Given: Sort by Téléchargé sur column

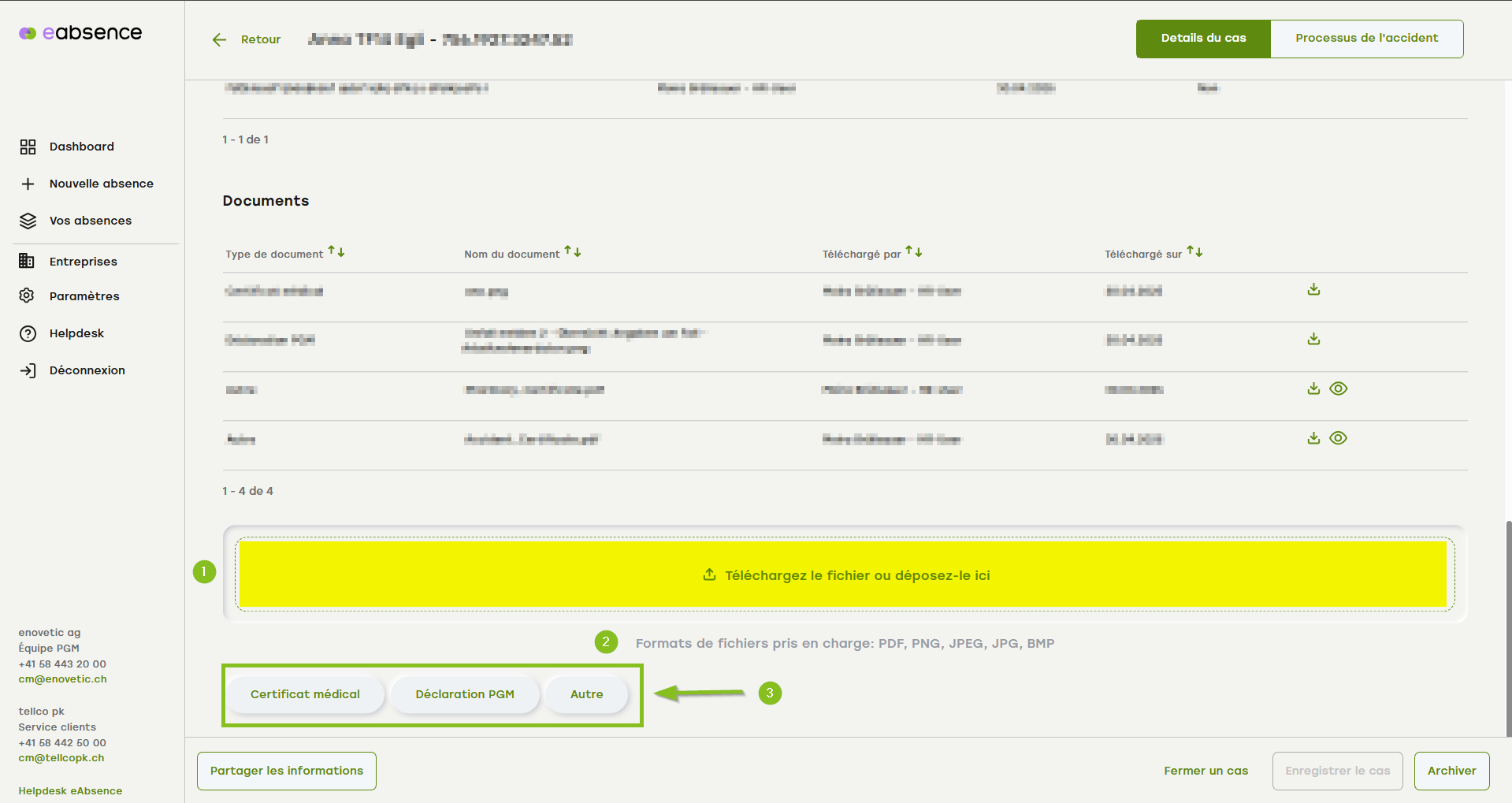Looking at the screenshot, I should point(1194,252).
